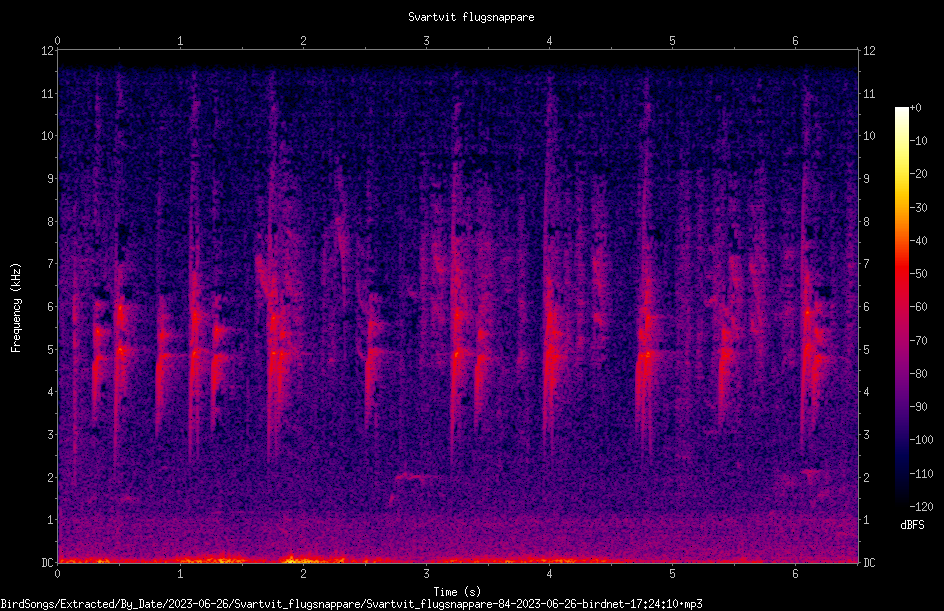Click the '-90' value on the color scale
Viewport: 944px width, 611px height.
(x=918, y=407)
